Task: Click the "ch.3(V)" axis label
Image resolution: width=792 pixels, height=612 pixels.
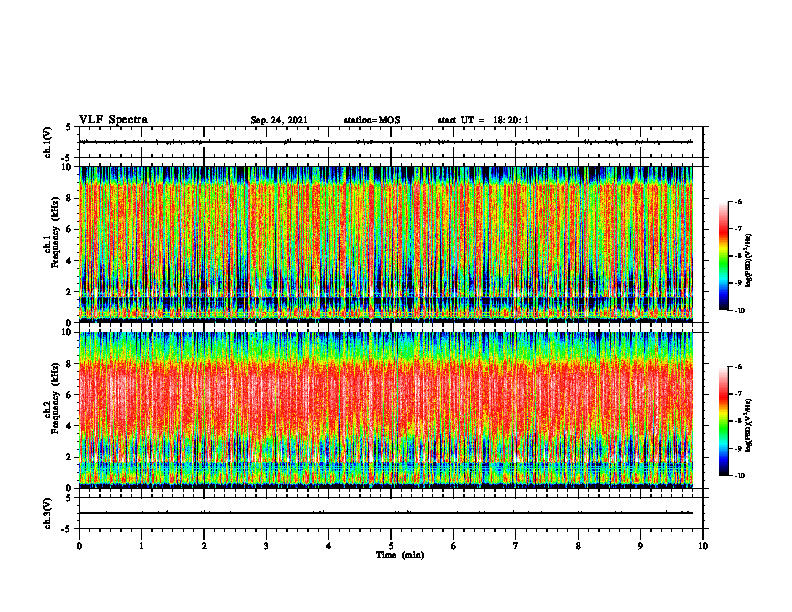Action: (48, 513)
